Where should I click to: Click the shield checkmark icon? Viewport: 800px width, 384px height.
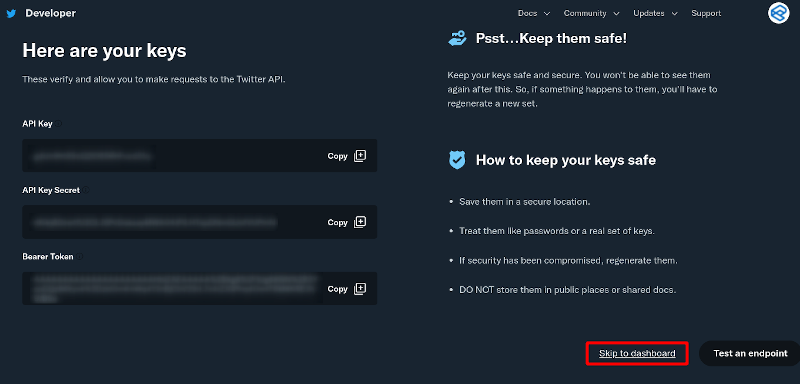point(457,160)
